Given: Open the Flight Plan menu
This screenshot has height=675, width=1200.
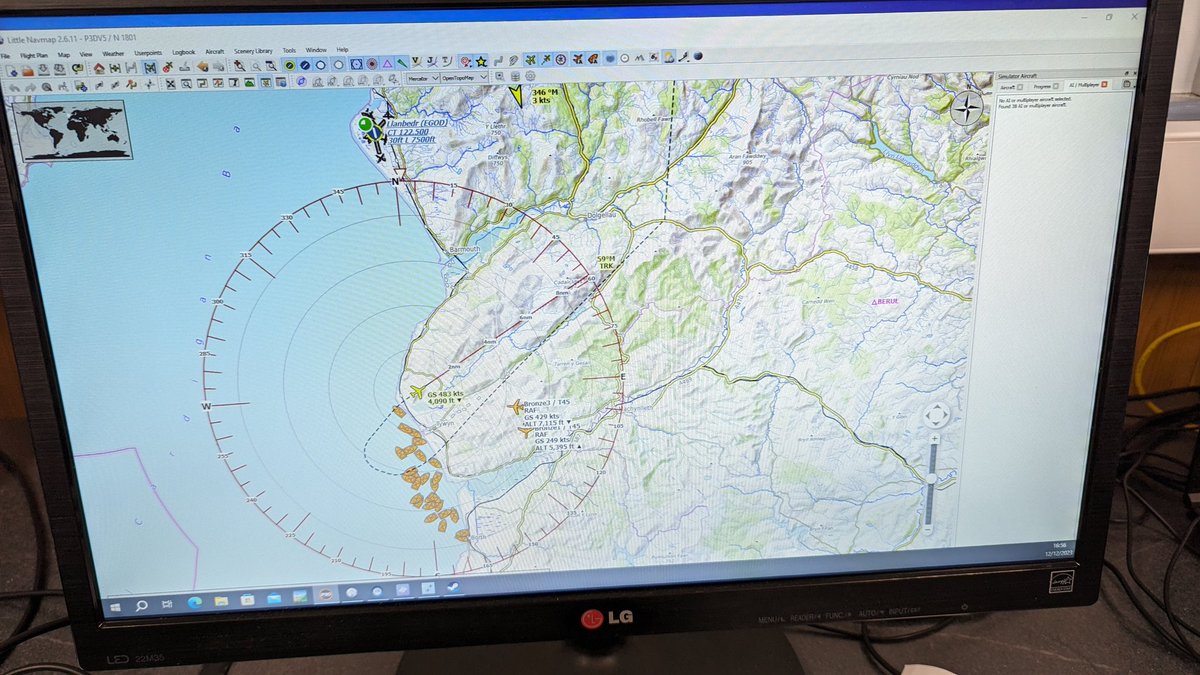Looking at the screenshot, I should (34, 55).
